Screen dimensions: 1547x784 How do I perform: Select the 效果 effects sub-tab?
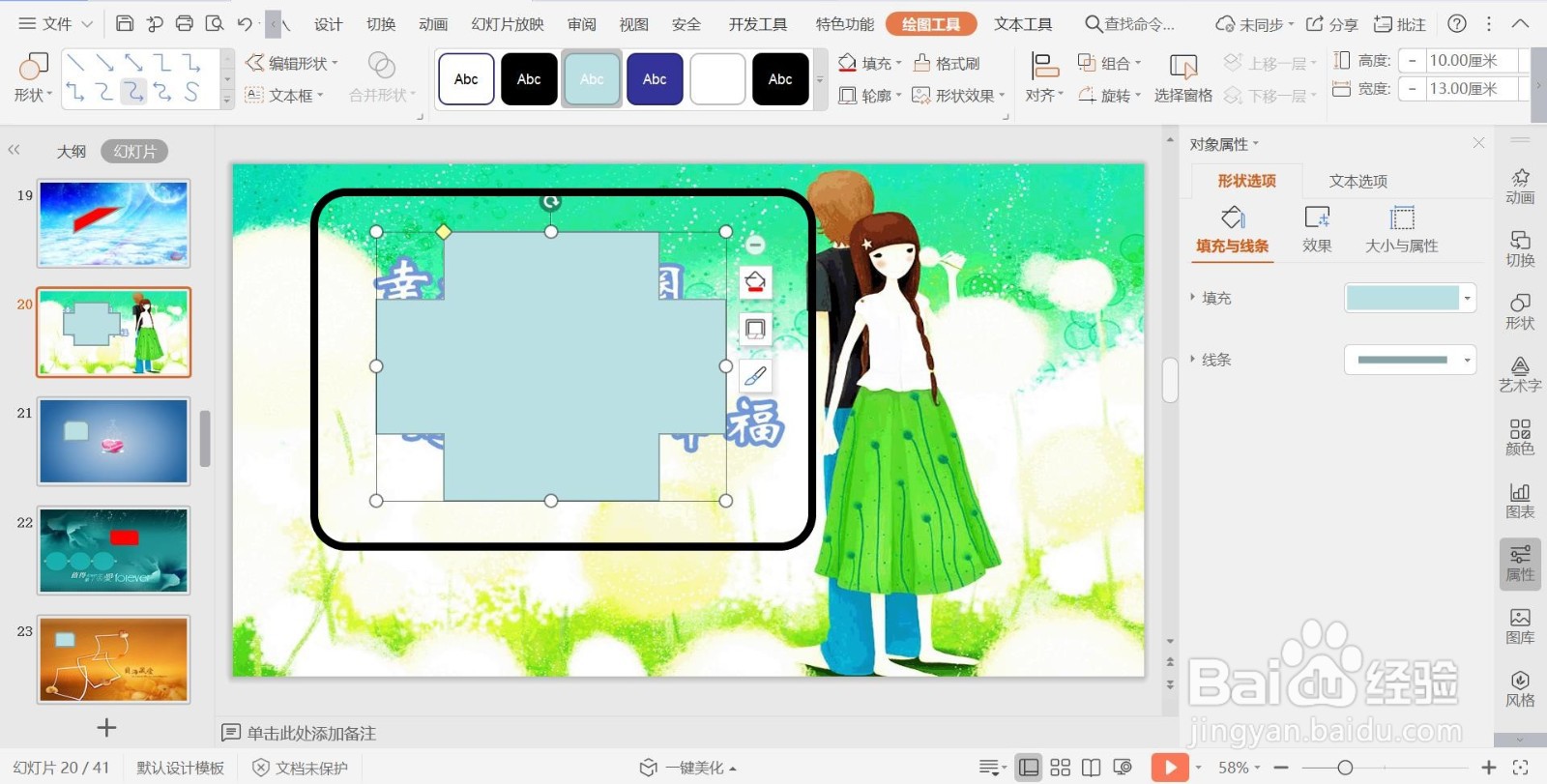(1317, 230)
